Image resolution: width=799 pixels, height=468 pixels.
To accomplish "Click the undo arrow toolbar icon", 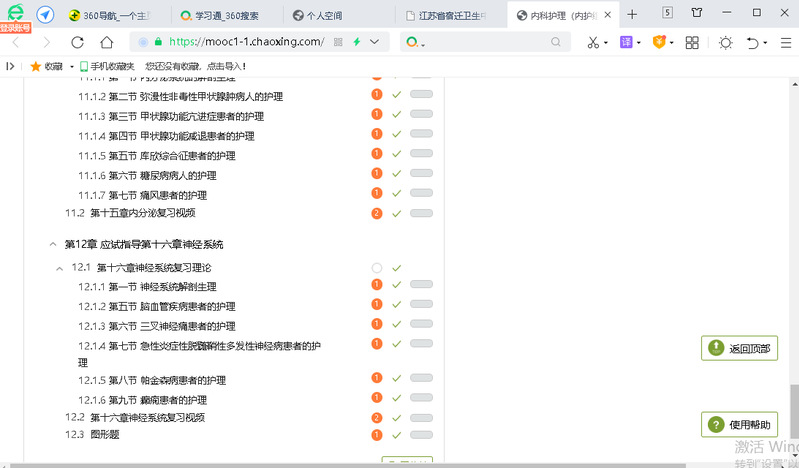I will 754,42.
